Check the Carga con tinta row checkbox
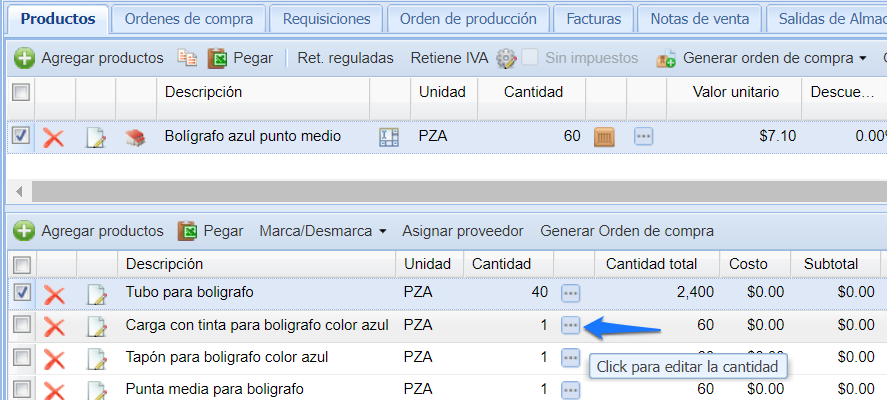Screen dimensions: 887x400 (x=21, y=325)
